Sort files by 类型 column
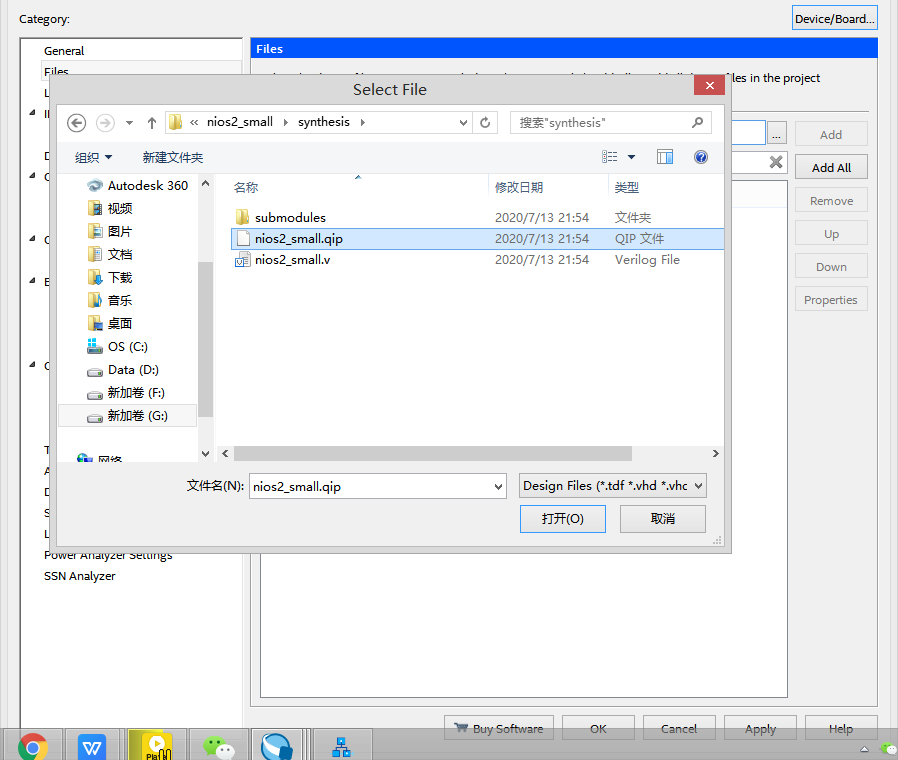 point(627,187)
